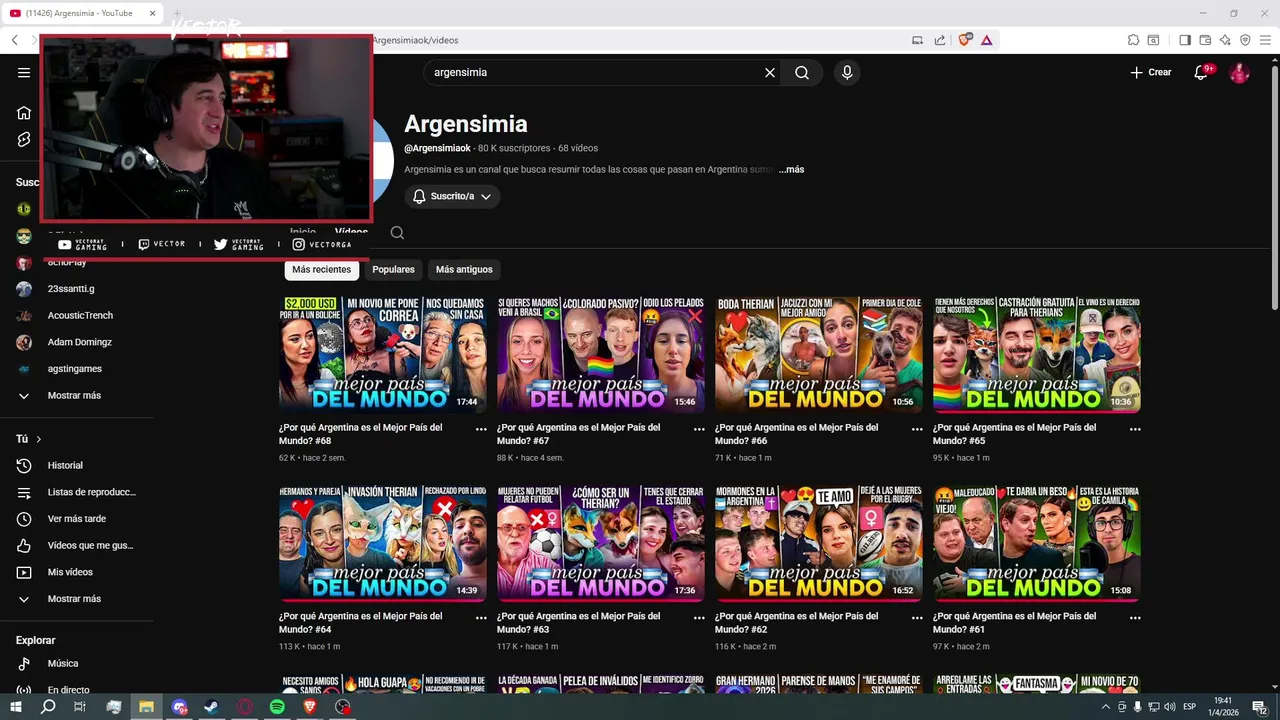Click the Crear button
The height and width of the screenshot is (720, 1280).
[x=1151, y=73]
